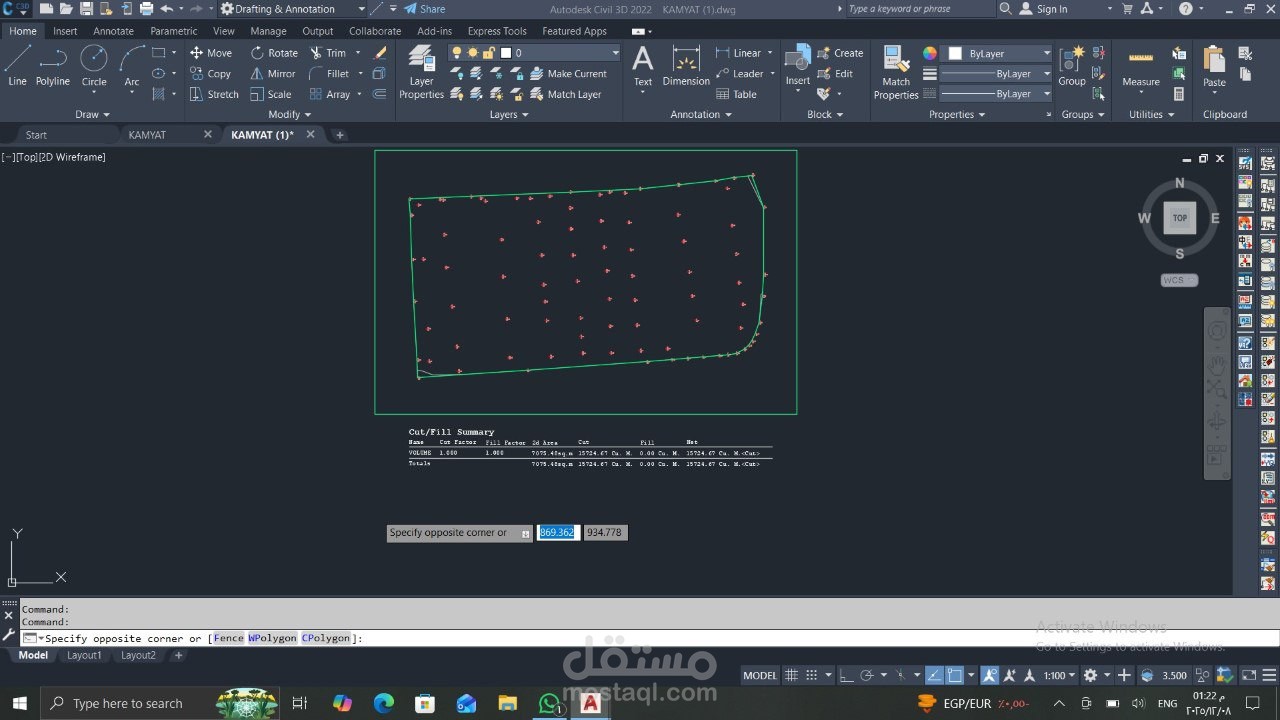Click the Paste clipboard button
This screenshot has width=1280, height=720.
(x=1214, y=66)
